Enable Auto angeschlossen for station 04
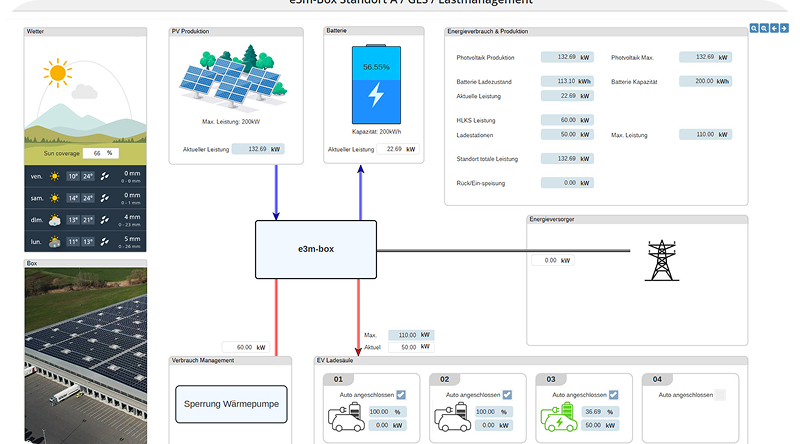Viewport: 800px width, 444px height. click(719, 395)
